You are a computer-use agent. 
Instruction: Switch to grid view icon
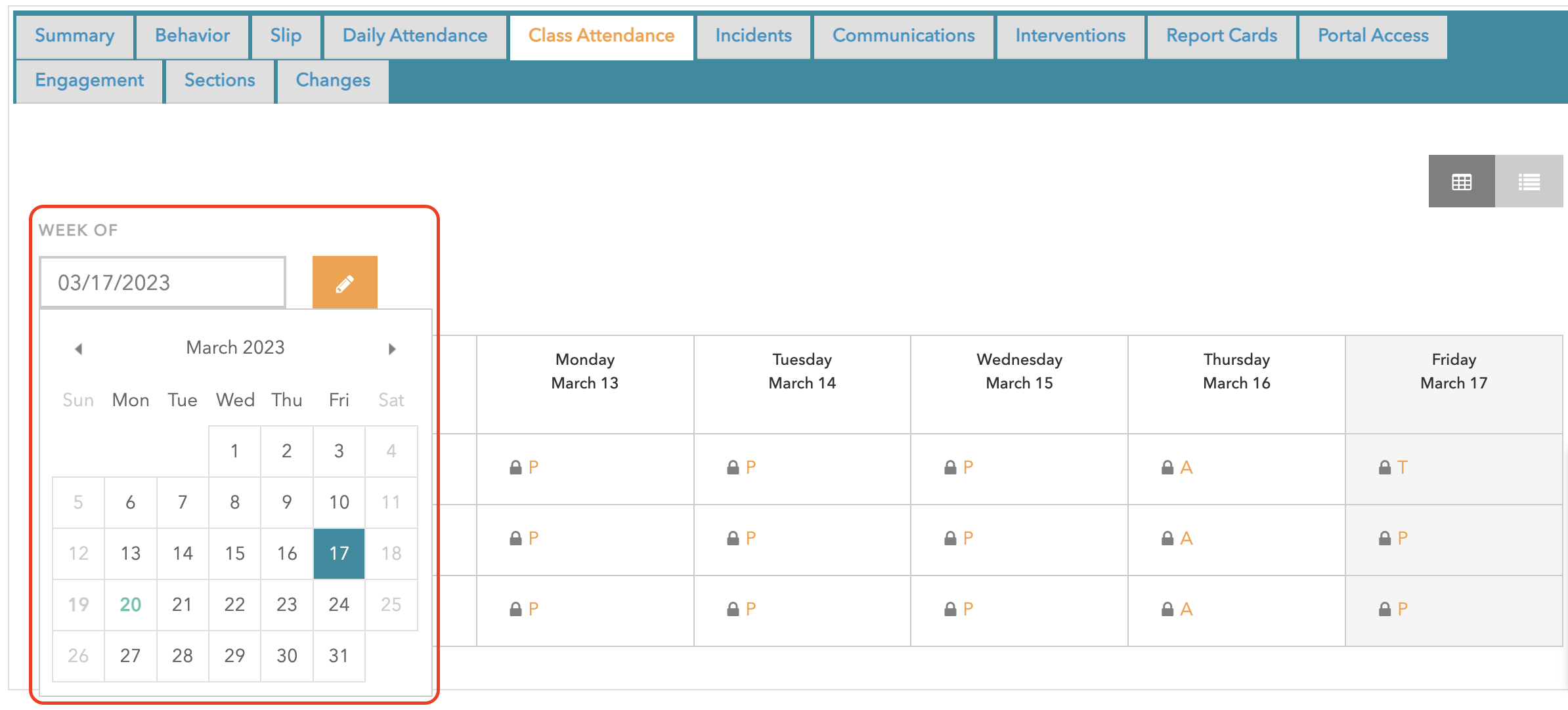coord(1461,182)
